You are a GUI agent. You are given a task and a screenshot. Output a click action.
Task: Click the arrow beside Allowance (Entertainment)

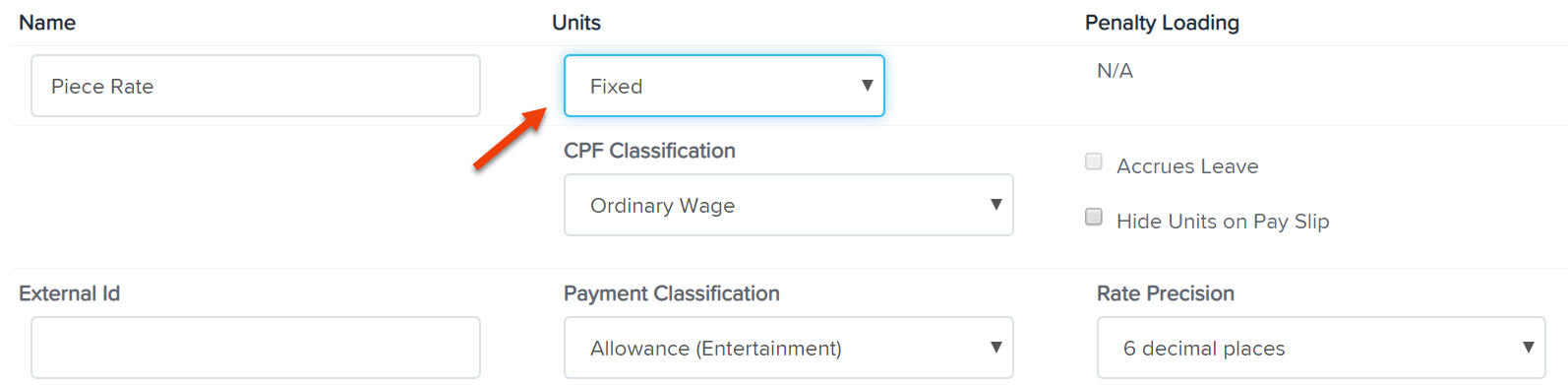(x=995, y=348)
